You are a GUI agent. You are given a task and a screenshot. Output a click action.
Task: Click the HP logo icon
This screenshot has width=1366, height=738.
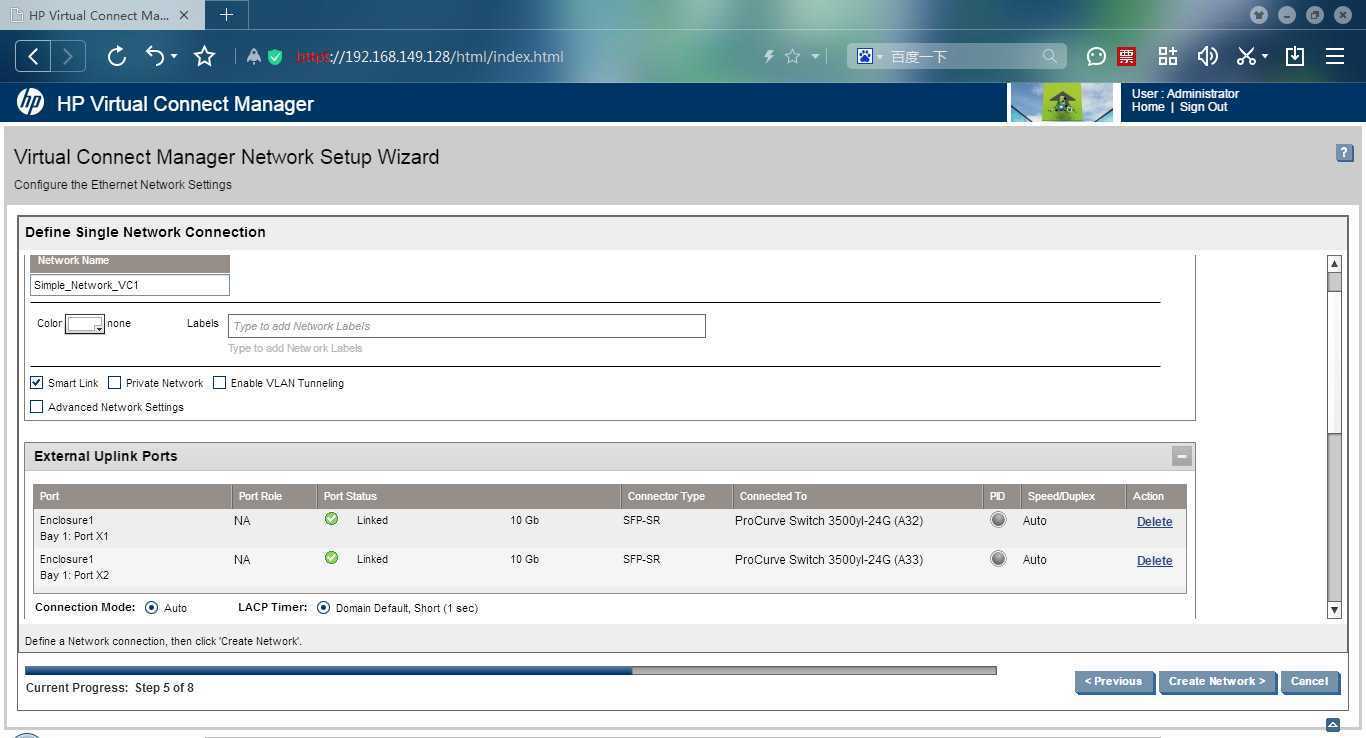click(30, 102)
